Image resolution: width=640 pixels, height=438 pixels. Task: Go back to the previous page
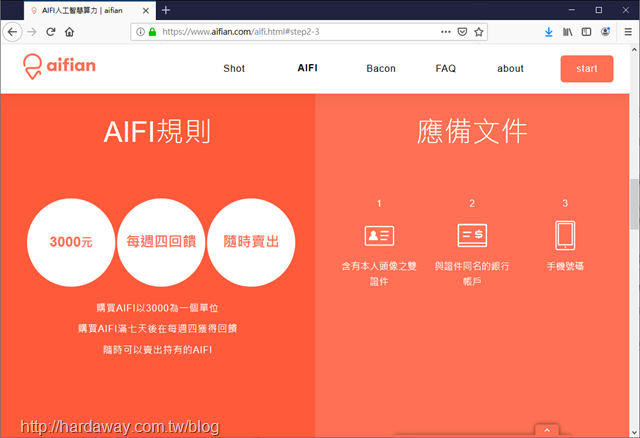(x=12, y=32)
